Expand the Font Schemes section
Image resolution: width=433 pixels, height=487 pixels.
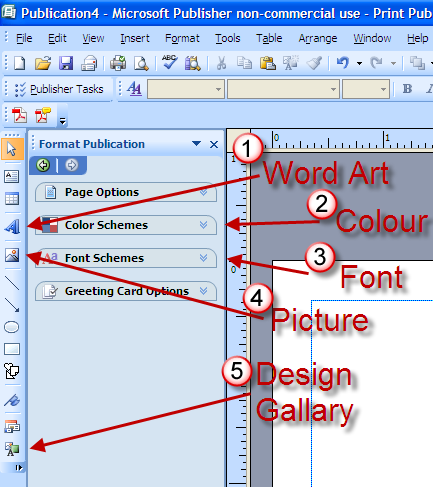126,258
